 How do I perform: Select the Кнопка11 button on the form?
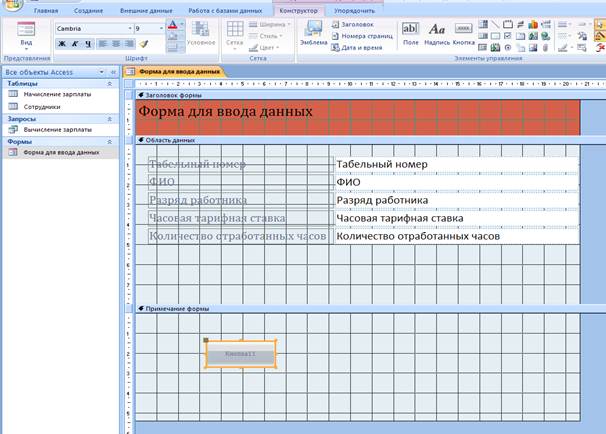(x=240, y=355)
